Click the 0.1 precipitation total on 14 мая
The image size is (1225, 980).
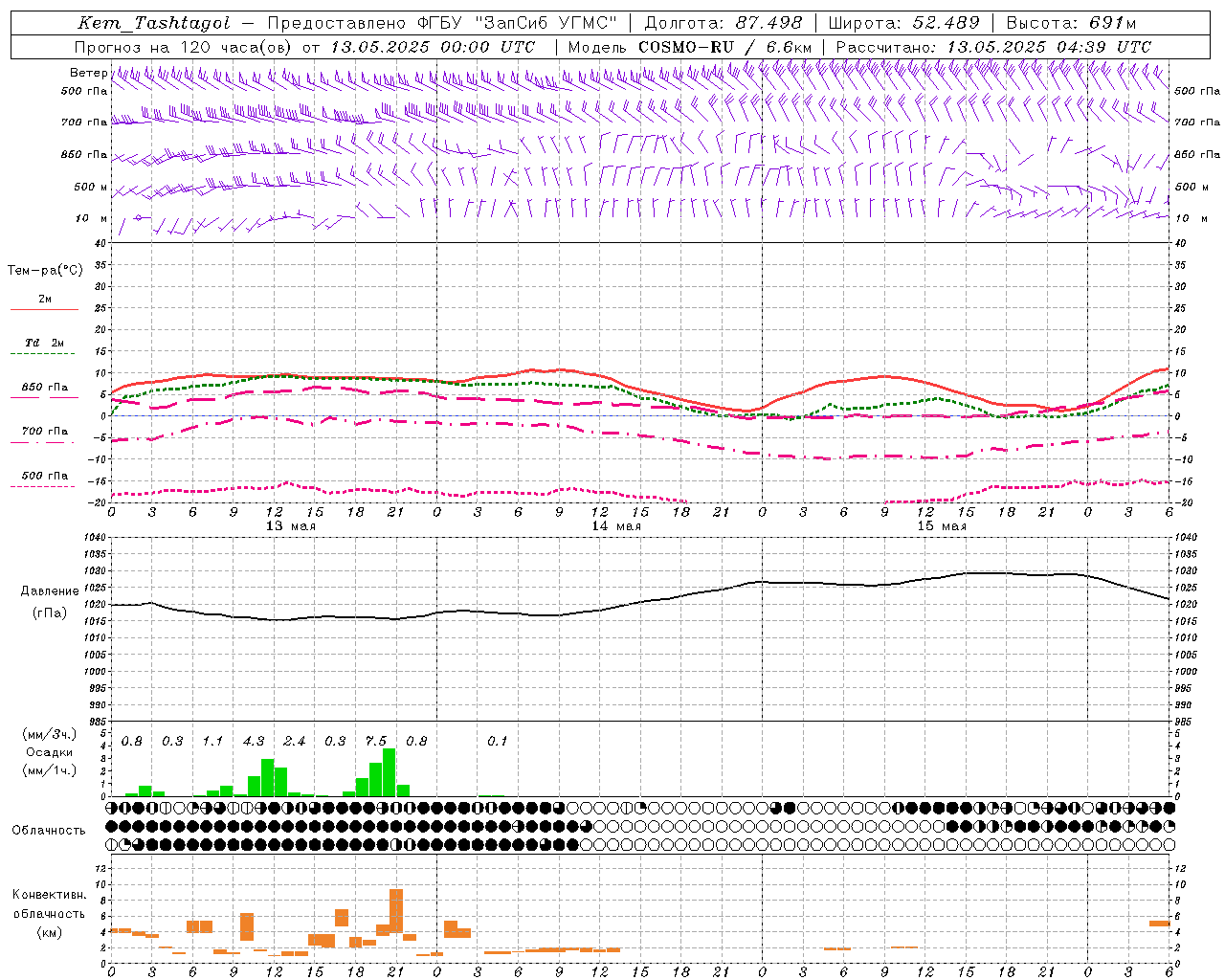click(498, 742)
